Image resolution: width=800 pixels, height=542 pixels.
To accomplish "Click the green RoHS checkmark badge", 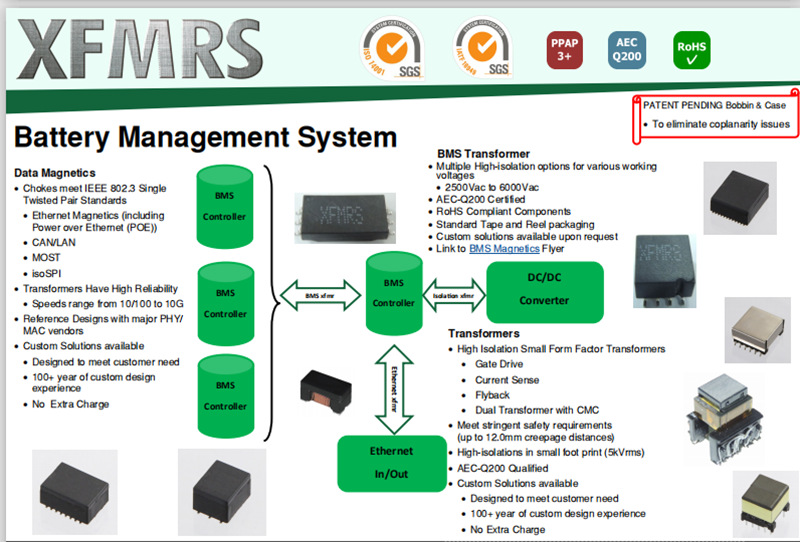I will [x=691, y=50].
